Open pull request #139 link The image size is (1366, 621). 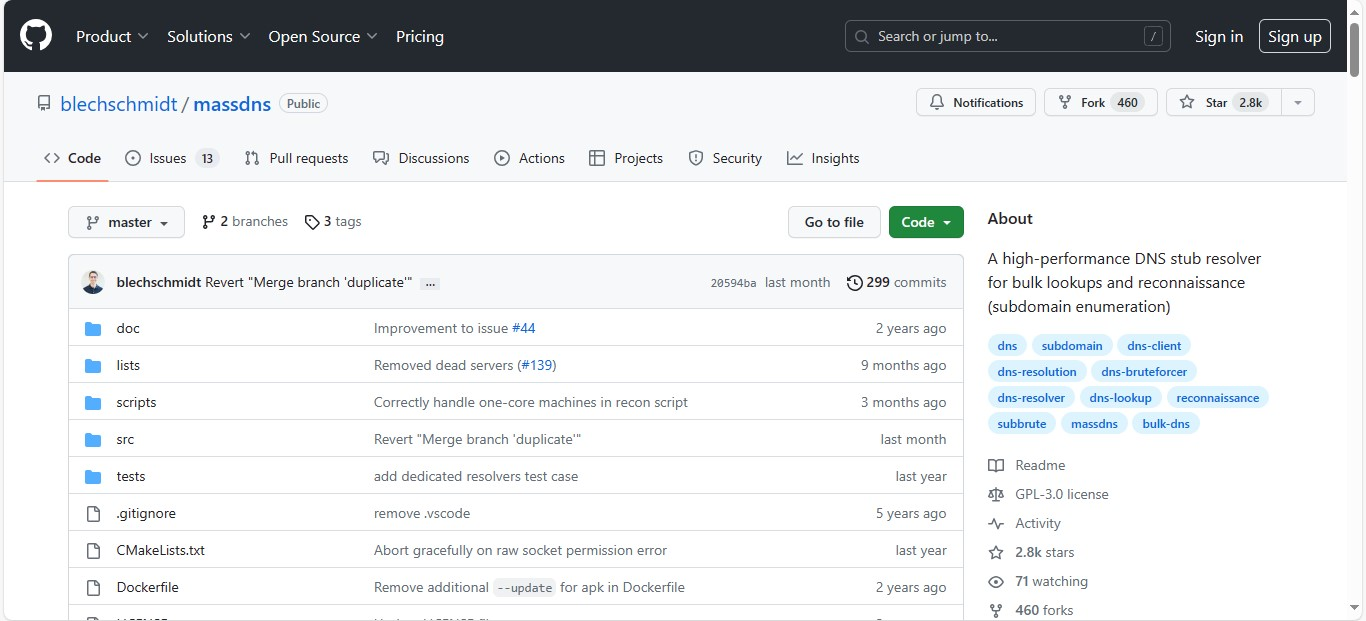coord(537,365)
